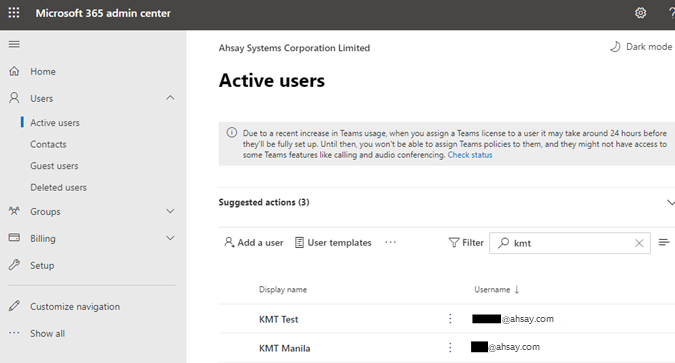Expand the Suggested actions chevron
Image resolution: width=675 pixels, height=363 pixels.
671,202
